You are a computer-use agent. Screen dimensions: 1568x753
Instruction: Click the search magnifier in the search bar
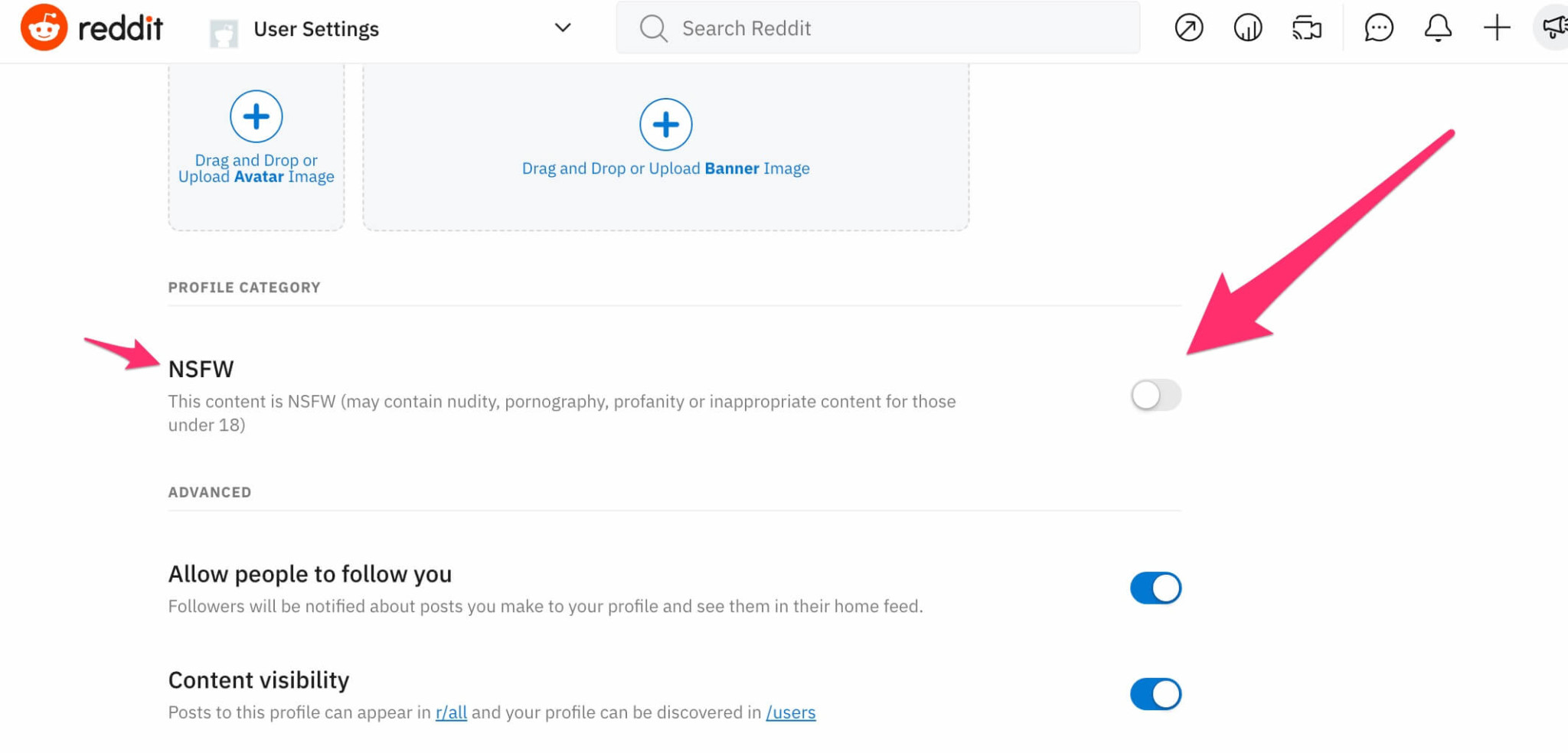point(653,28)
